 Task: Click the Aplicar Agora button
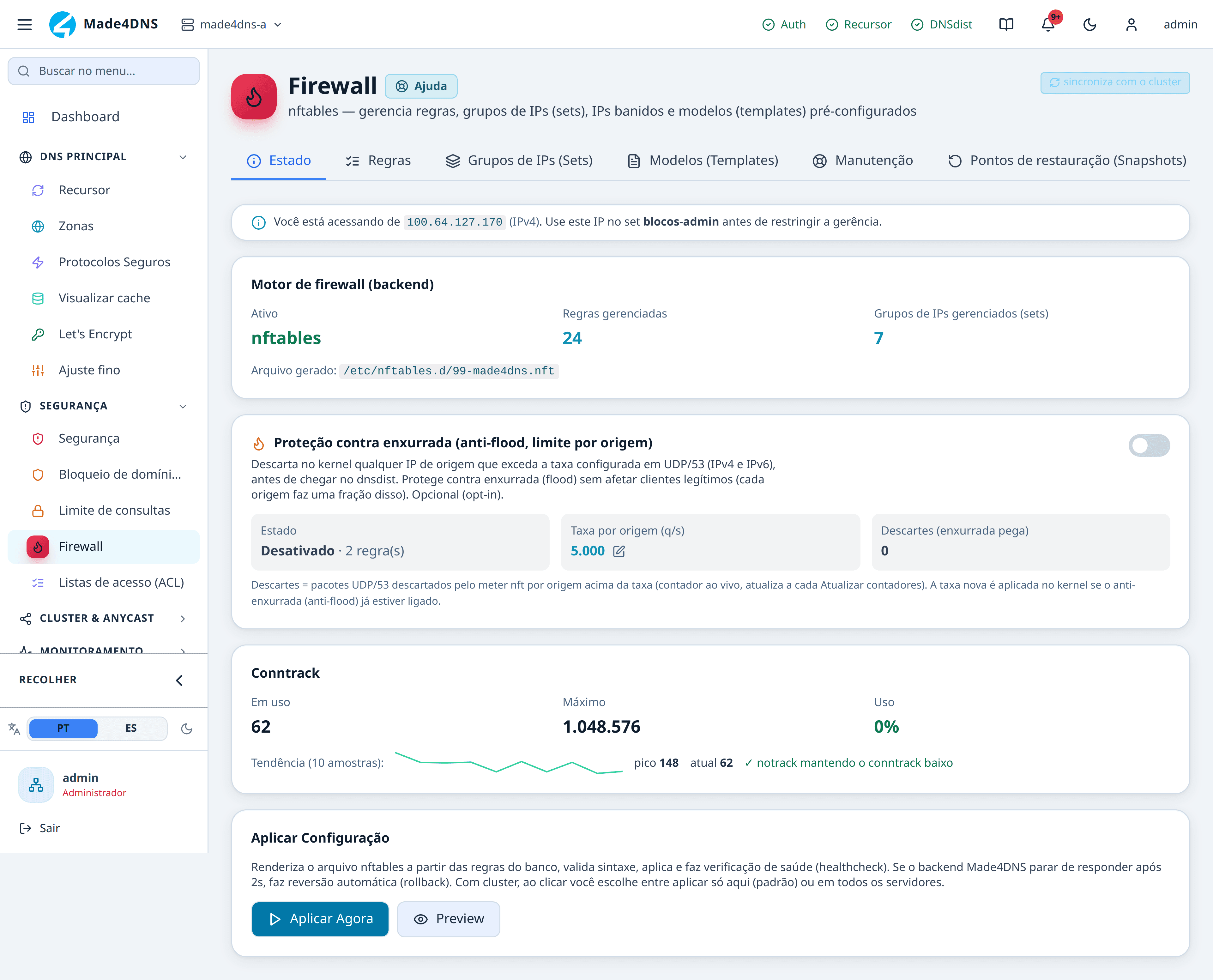(x=320, y=919)
